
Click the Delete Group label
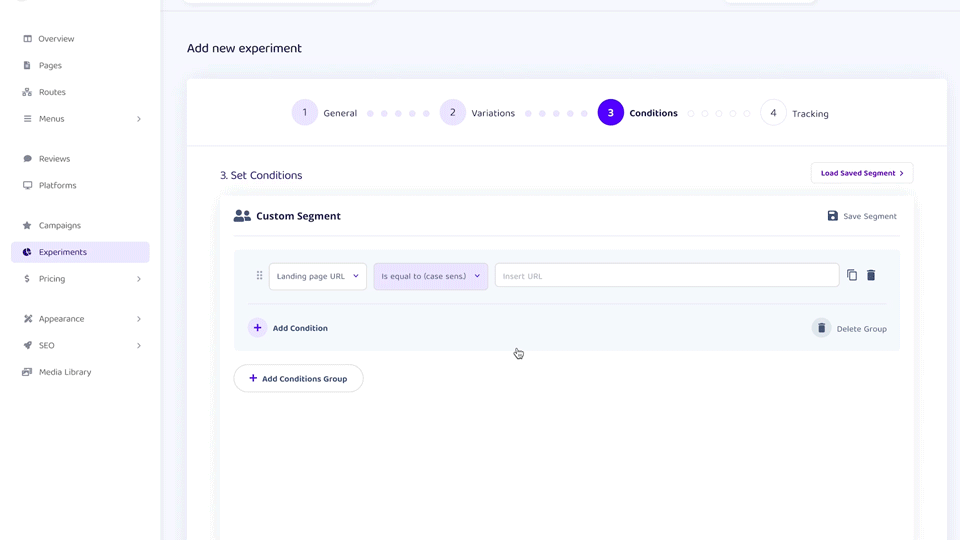point(861,329)
